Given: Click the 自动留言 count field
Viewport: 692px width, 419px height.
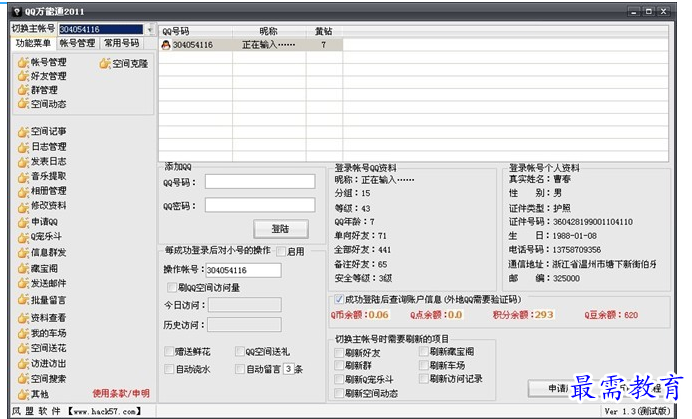Looking at the screenshot, I should 289,369.
